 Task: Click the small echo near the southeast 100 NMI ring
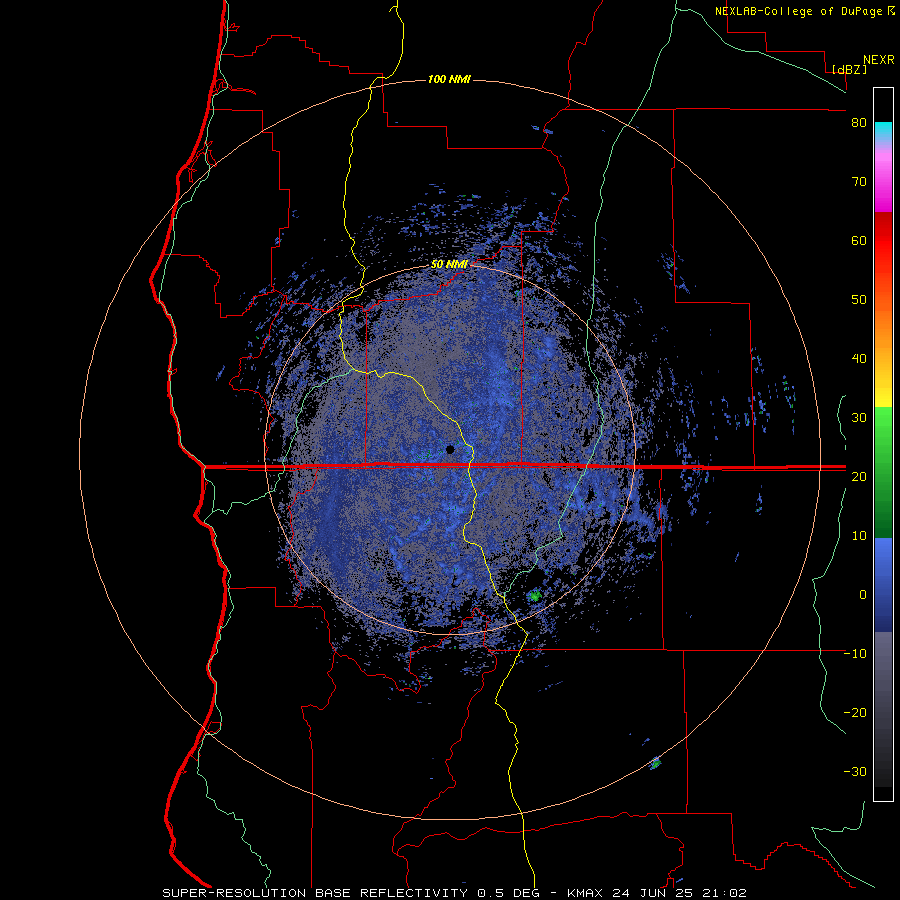(655, 763)
